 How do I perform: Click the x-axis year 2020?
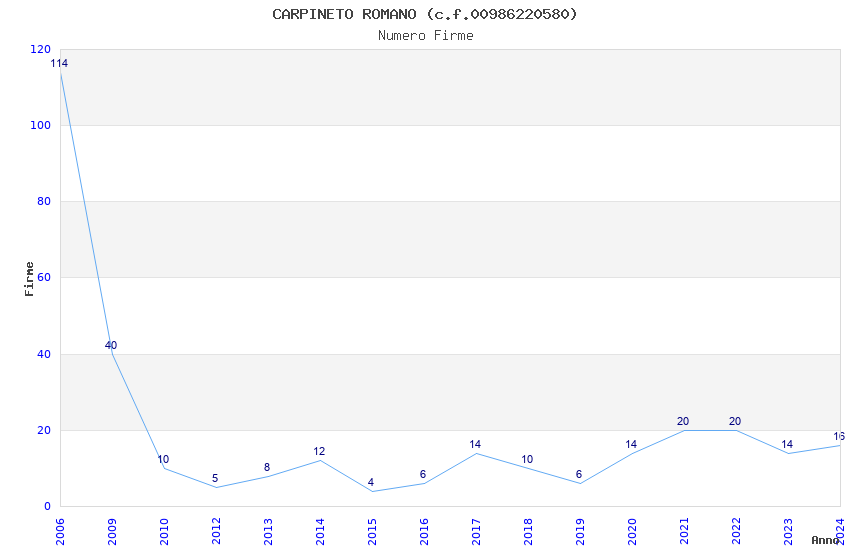[x=633, y=532]
